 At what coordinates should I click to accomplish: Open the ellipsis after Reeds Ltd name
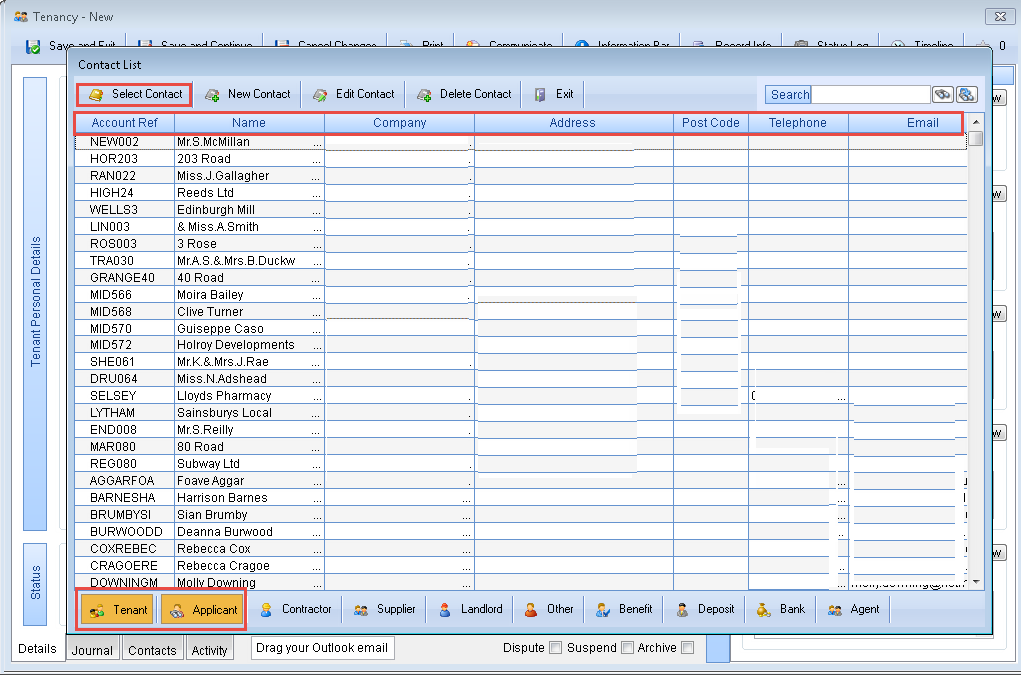(x=317, y=193)
